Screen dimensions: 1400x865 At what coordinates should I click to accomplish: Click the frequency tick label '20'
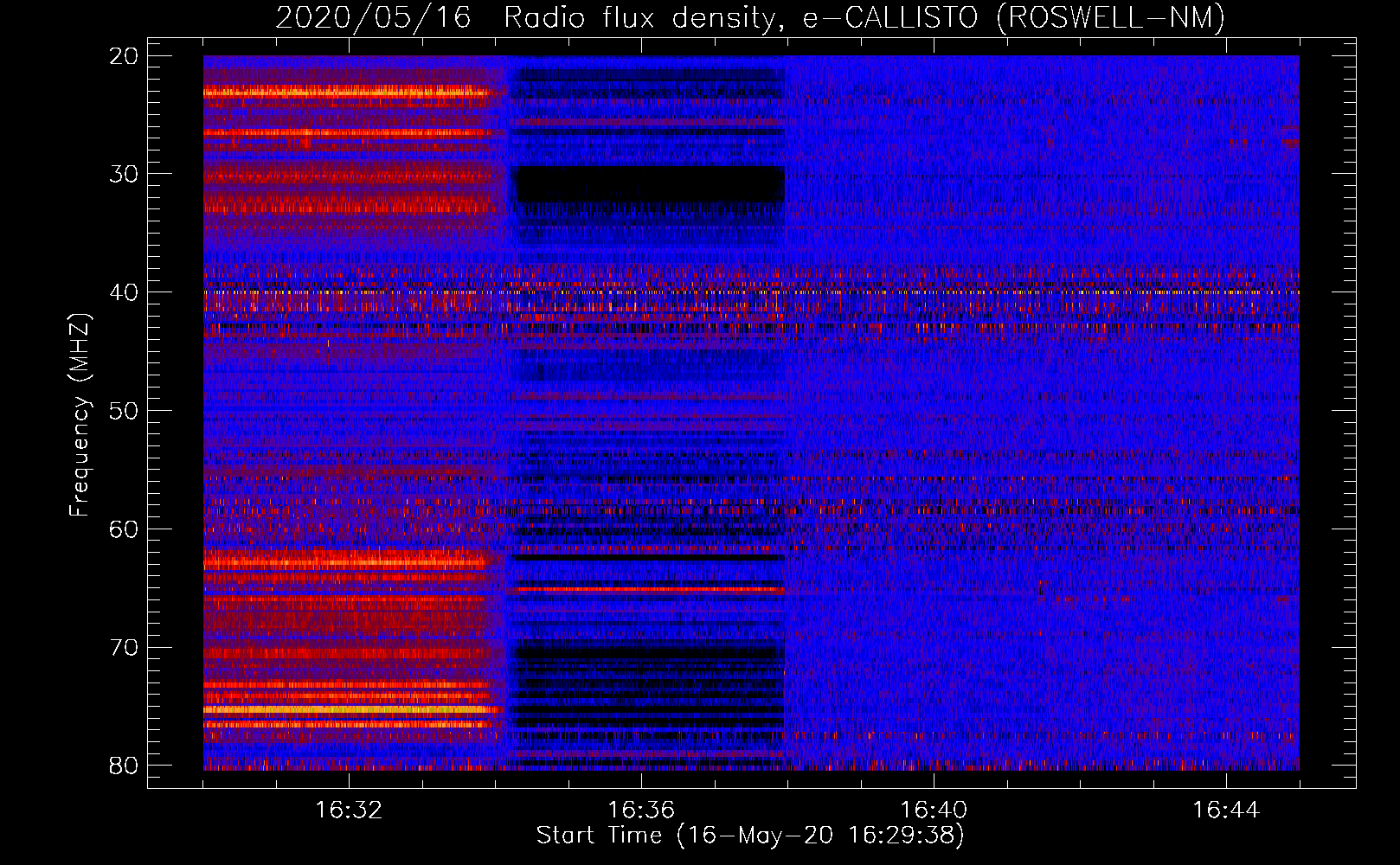coord(125,56)
